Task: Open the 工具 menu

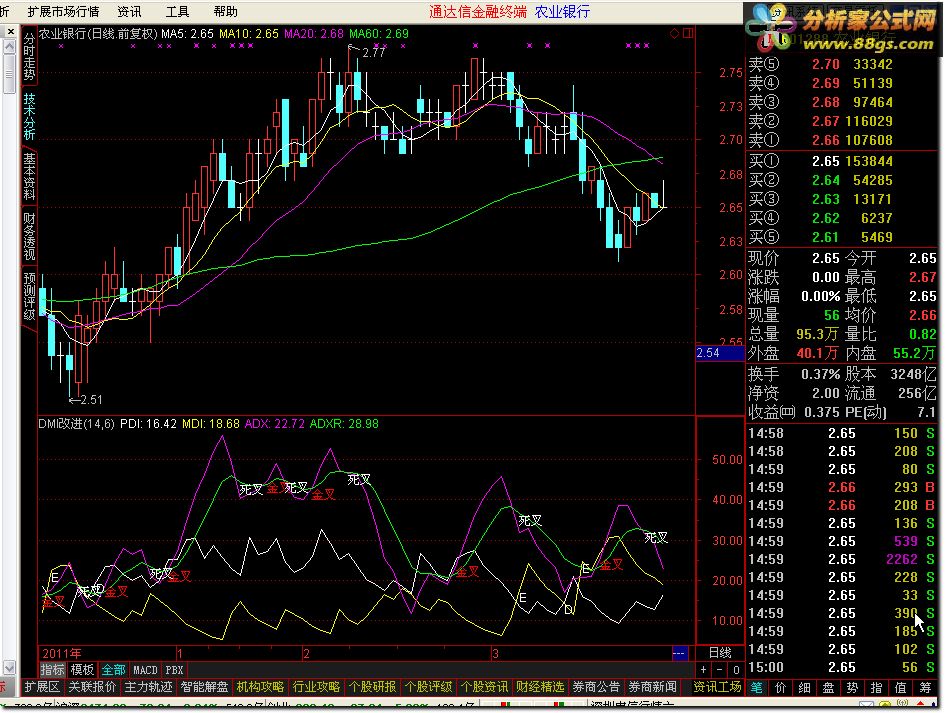Action: click(x=177, y=11)
